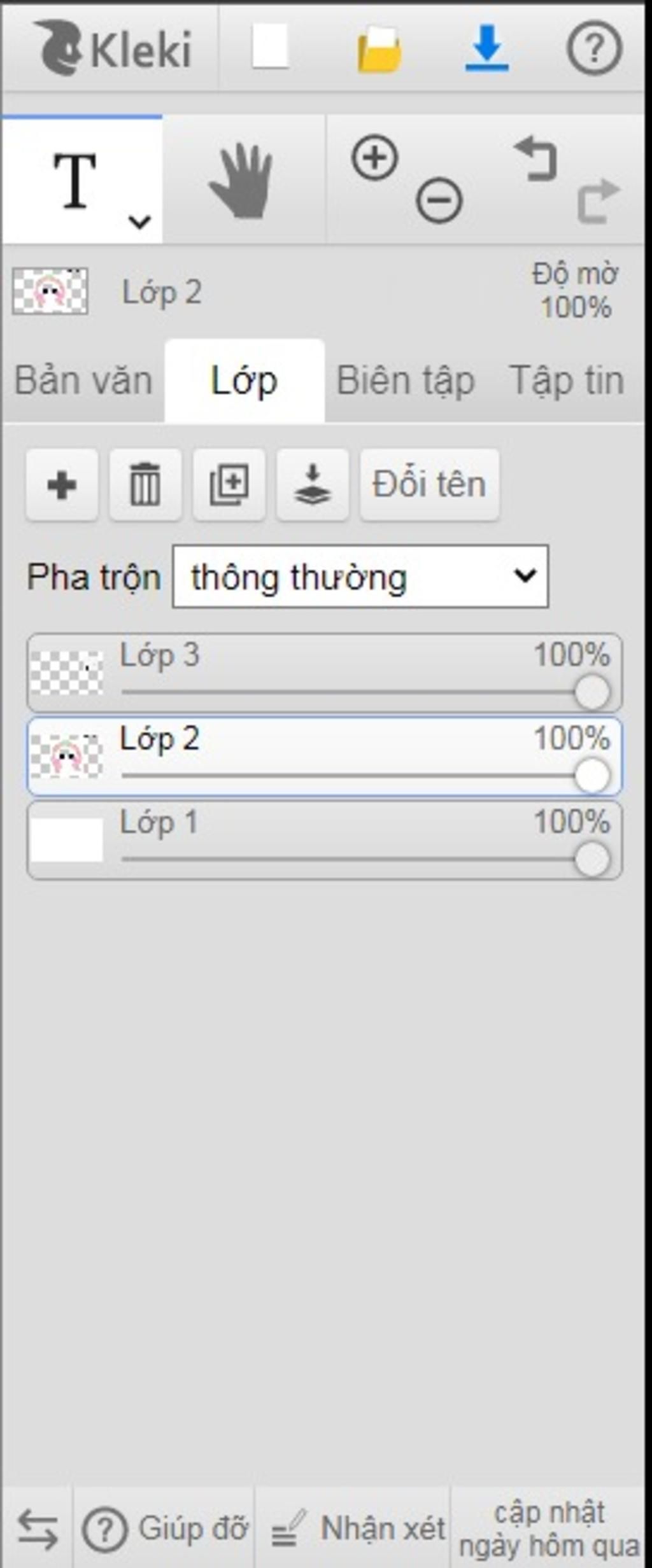Select the Lớp 1 layer thumbnail

pyautogui.click(x=66, y=840)
